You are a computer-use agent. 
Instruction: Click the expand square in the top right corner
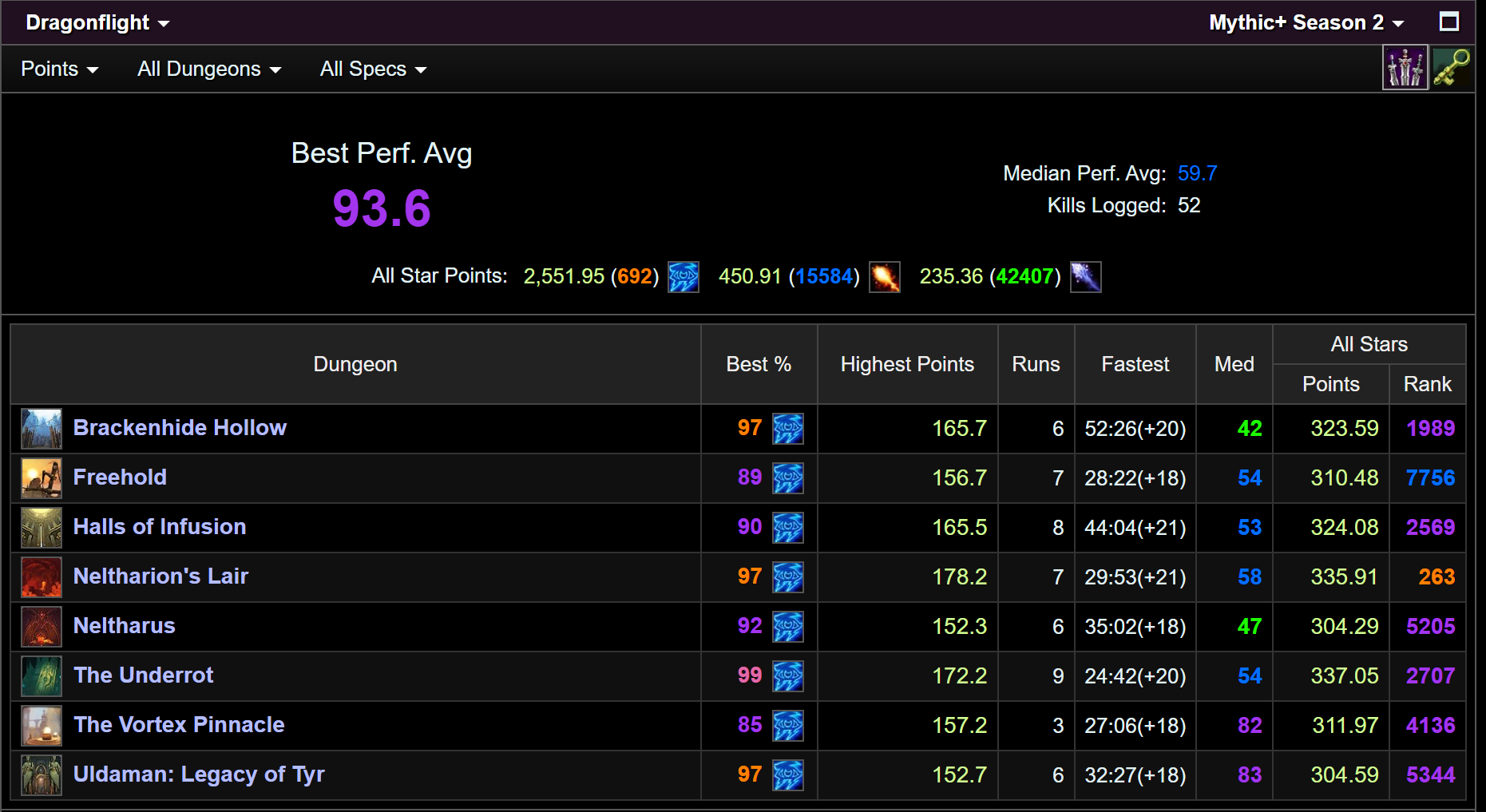click(1449, 22)
